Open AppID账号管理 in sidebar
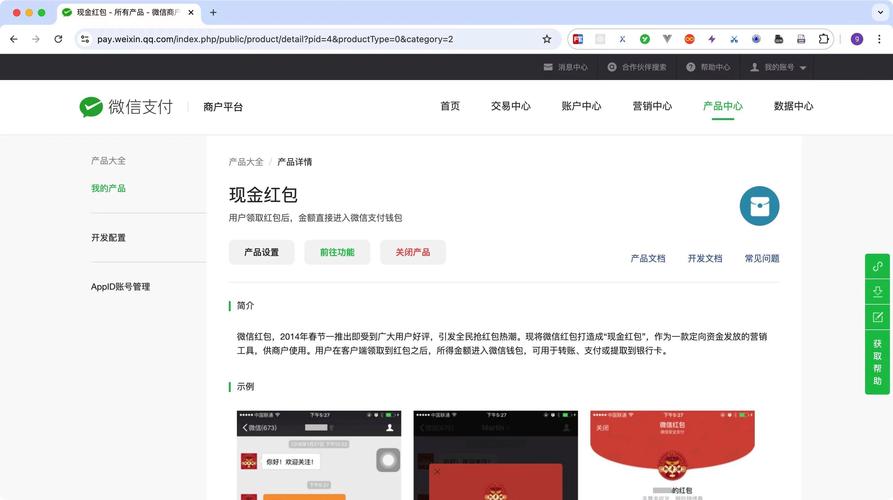Image resolution: width=893 pixels, height=500 pixels. [120, 286]
